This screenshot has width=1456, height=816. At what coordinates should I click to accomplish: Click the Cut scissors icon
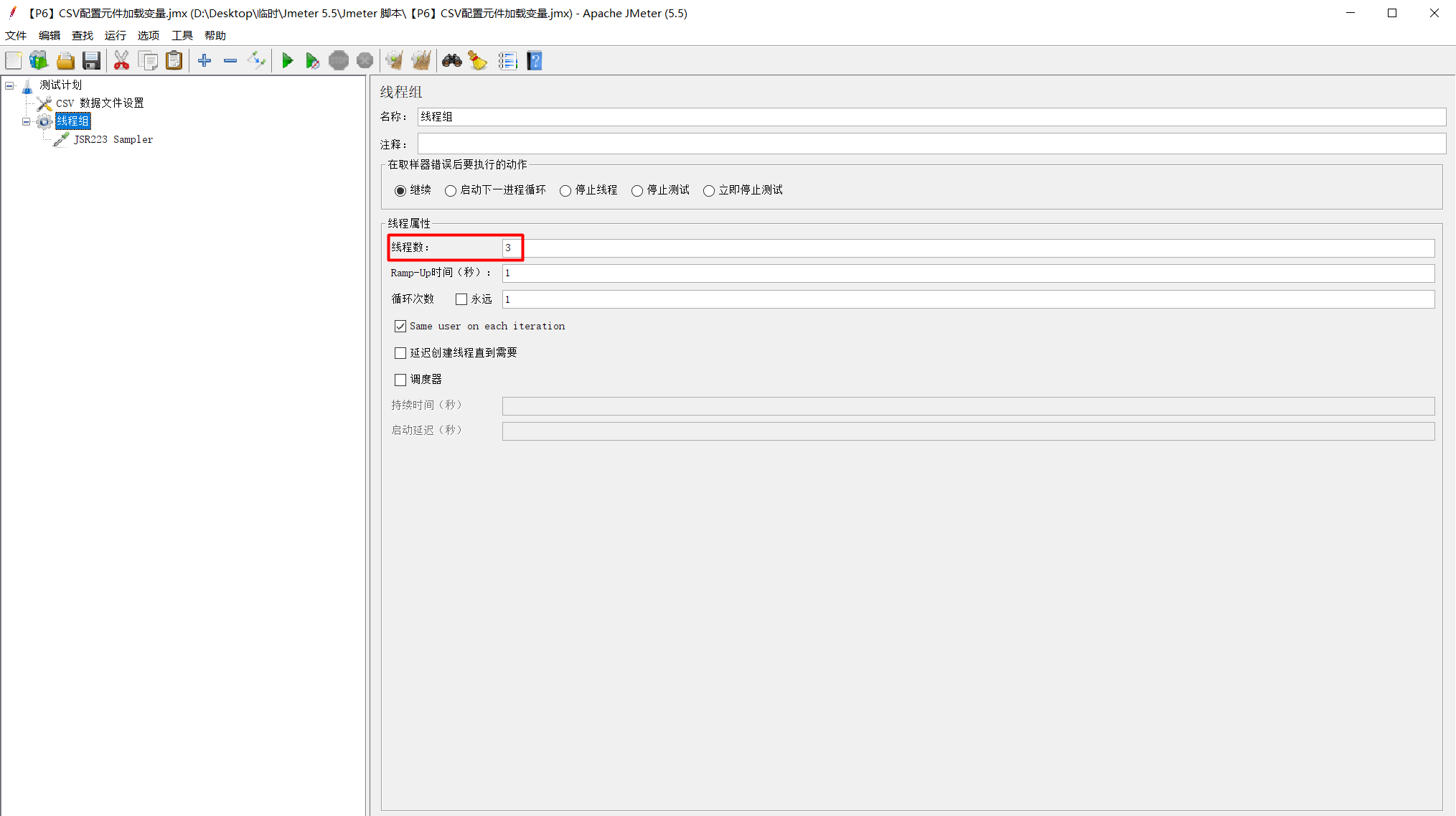pos(121,61)
